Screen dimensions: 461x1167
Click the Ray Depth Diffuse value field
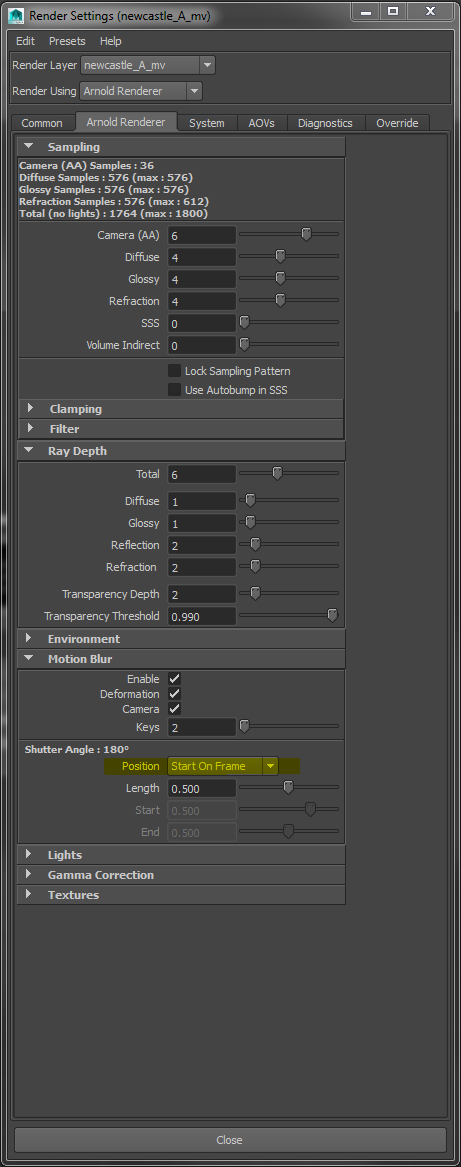click(x=202, y=502)
